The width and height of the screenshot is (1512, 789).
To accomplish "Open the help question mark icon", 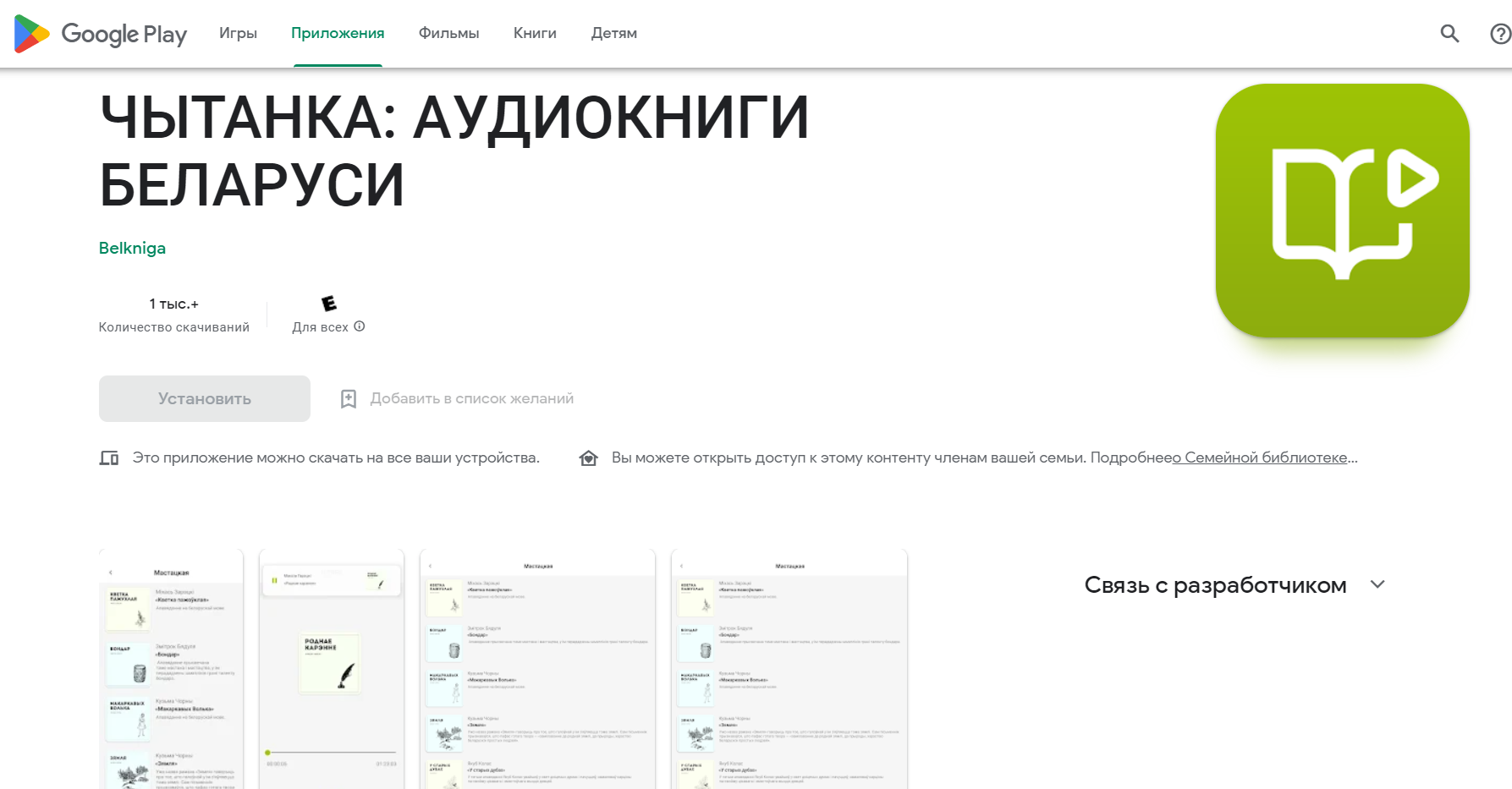I will (1500, 34).
